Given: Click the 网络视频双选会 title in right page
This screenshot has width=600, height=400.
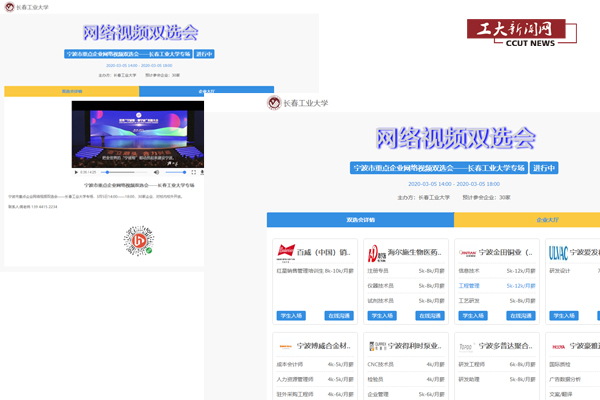Looking at the screenshot, I should click(455, 138).
